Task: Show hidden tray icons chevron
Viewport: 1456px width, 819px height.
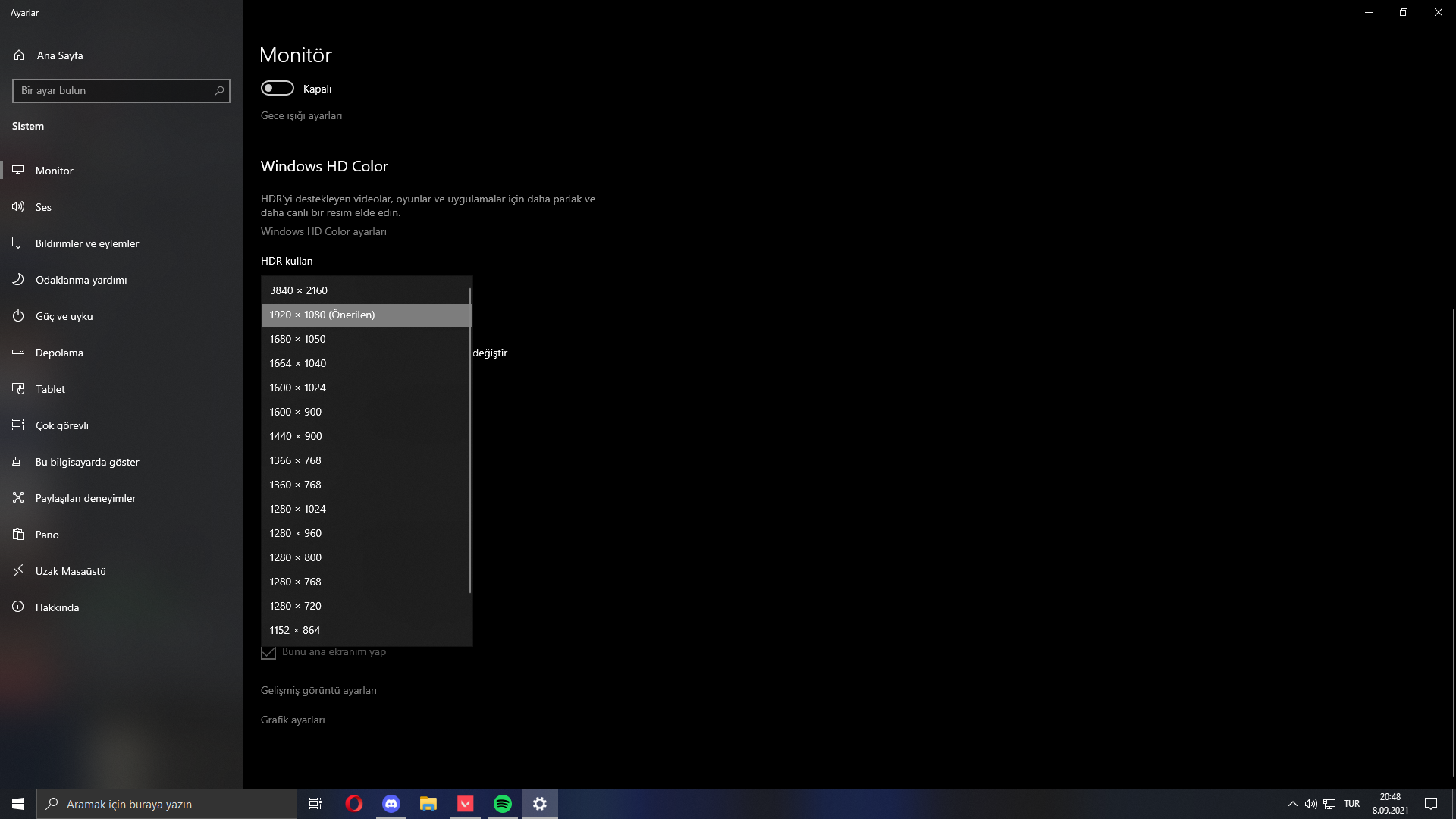Action: coord(1292,804)
